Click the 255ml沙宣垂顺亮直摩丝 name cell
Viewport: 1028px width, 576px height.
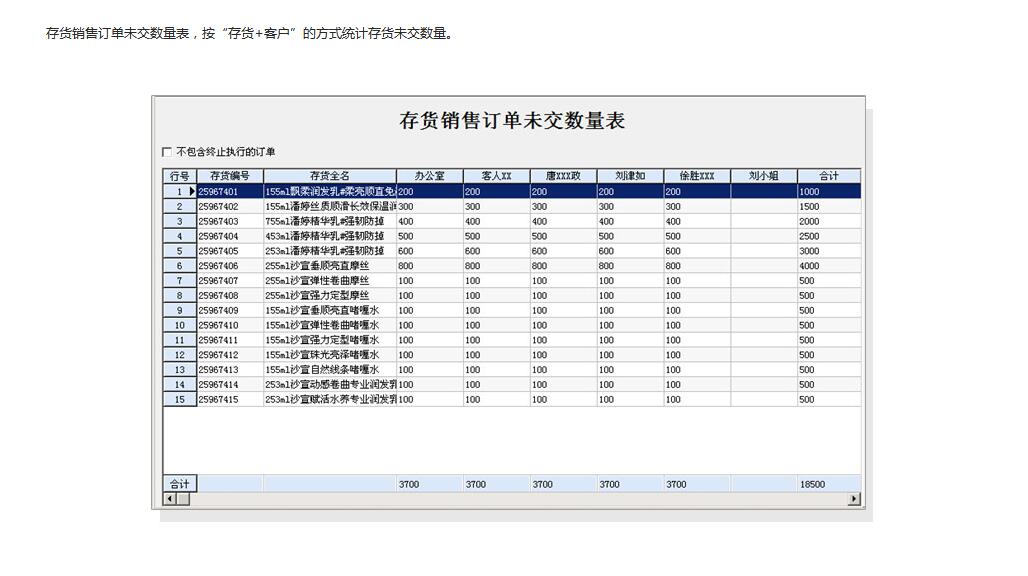click(330, 266)
